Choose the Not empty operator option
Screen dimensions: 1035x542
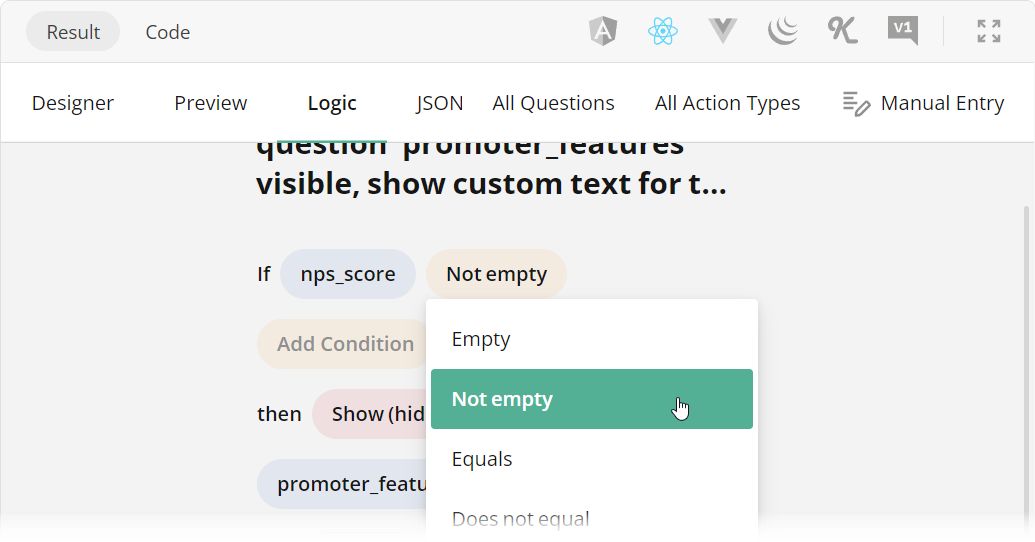(591, 399)
